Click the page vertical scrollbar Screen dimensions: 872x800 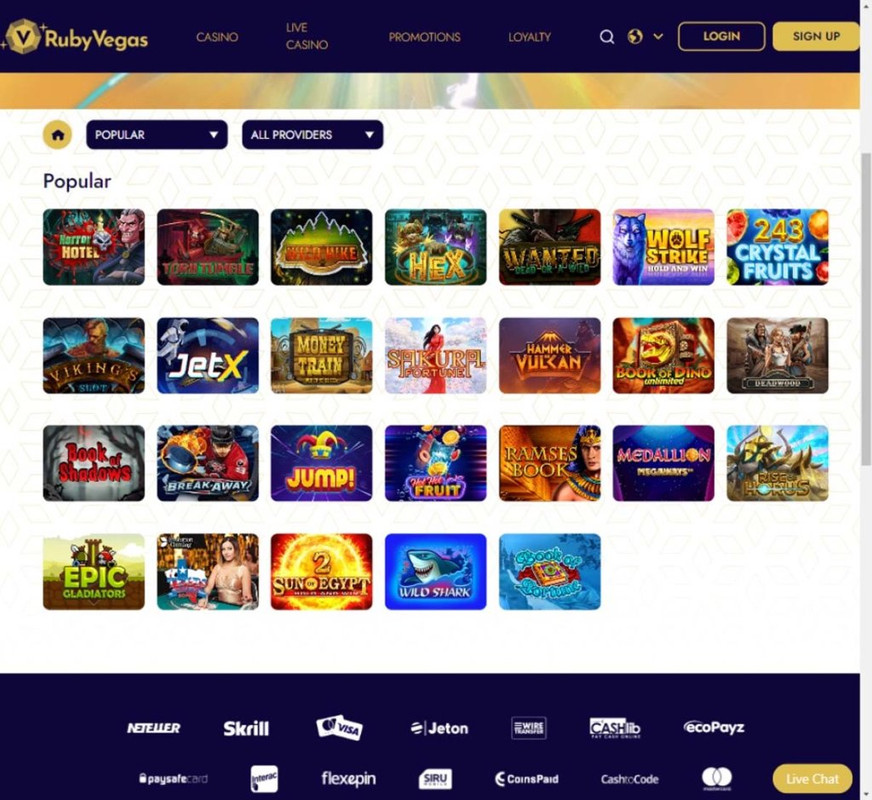click(x=866, y=309)
